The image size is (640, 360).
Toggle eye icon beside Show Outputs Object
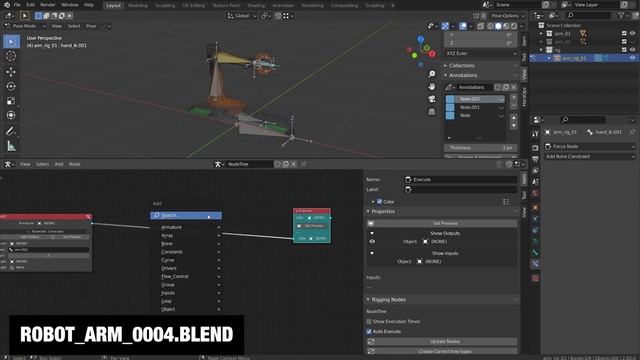click(372, 242)
